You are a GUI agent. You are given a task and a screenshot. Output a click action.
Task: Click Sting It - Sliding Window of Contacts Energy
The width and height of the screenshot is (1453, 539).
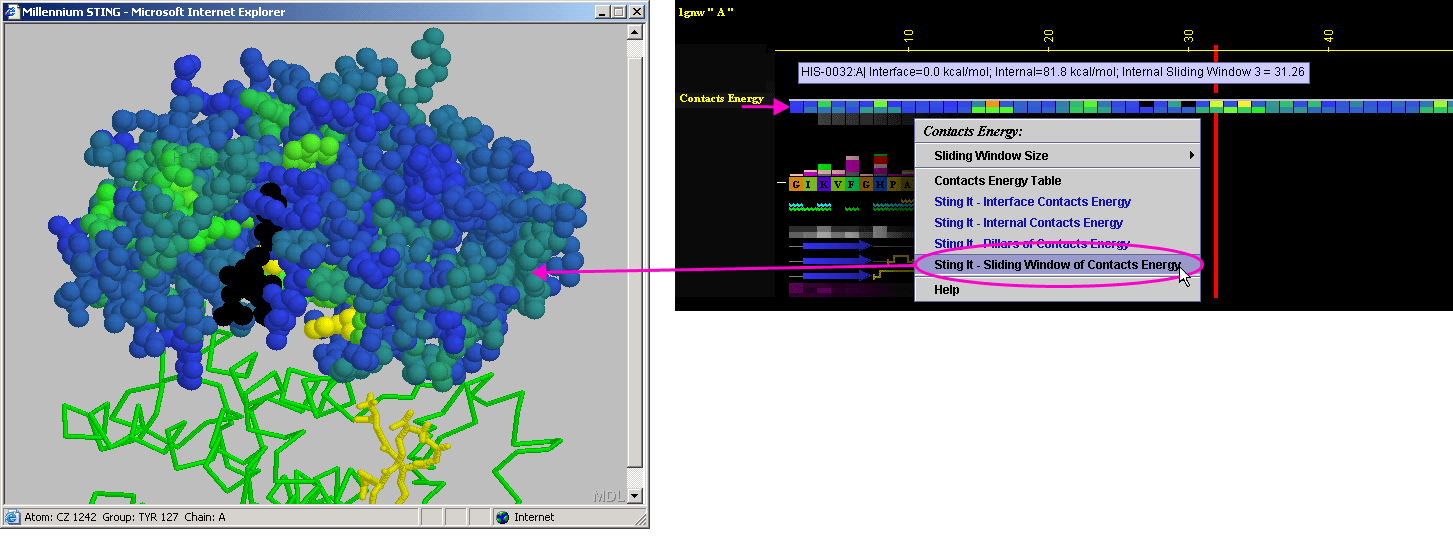[x=1057, y=265]
